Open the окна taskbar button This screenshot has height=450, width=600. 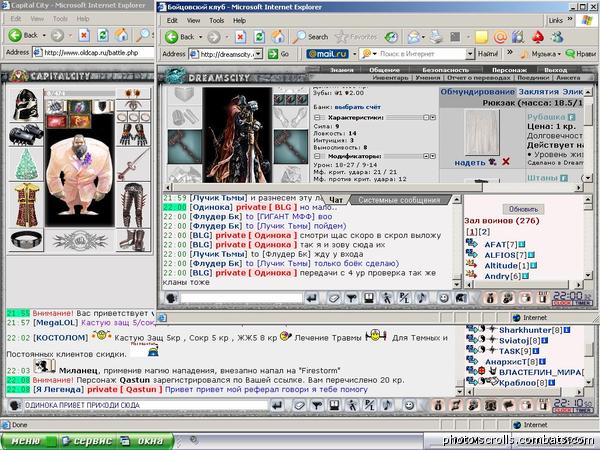(145, 441)
